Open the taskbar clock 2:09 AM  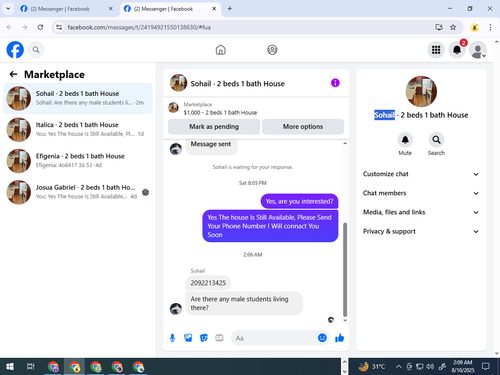click(x=463, y=366)
